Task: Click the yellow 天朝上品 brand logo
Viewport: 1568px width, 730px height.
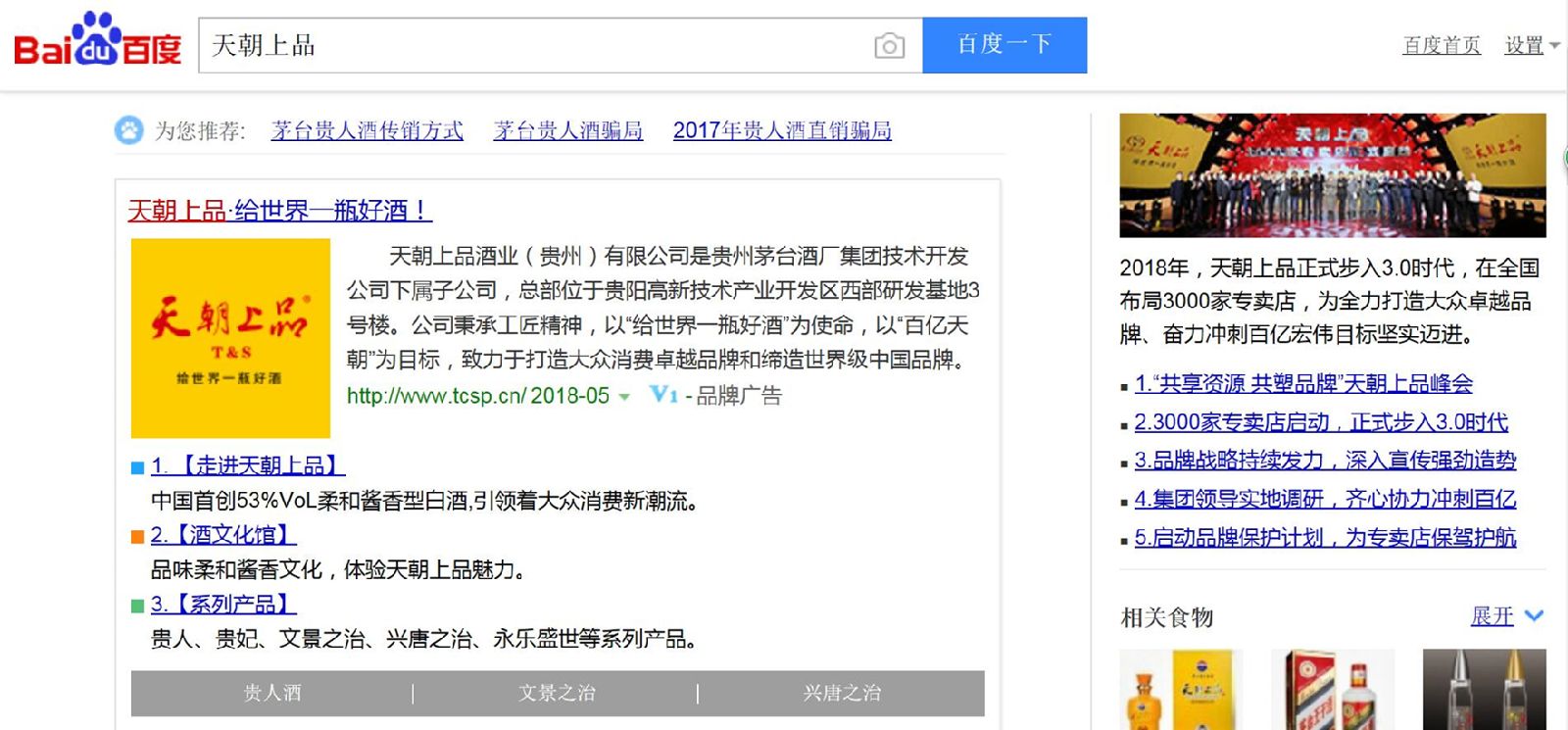Action: [x=230, y=338]
